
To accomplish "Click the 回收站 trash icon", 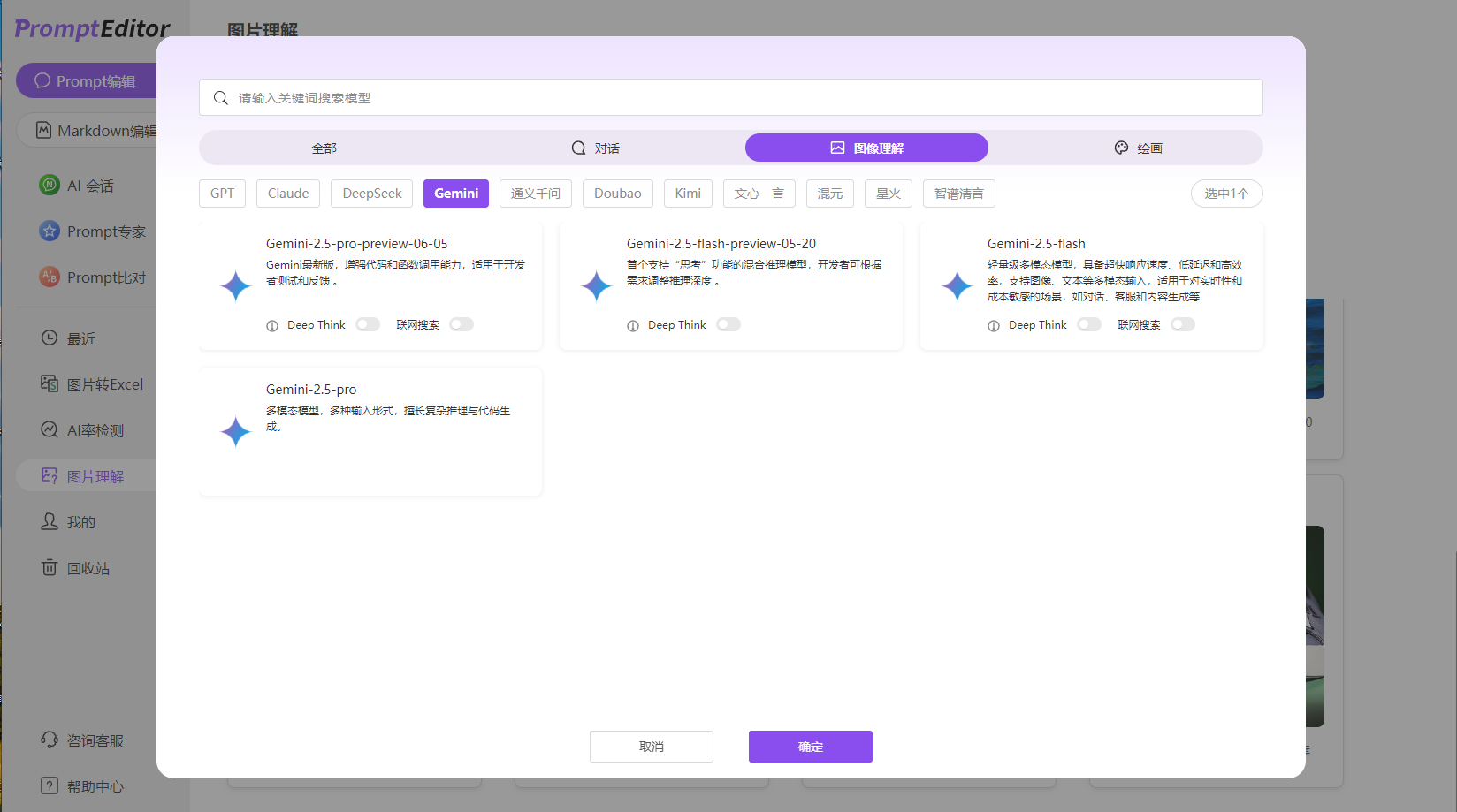I will click(50, 567).
